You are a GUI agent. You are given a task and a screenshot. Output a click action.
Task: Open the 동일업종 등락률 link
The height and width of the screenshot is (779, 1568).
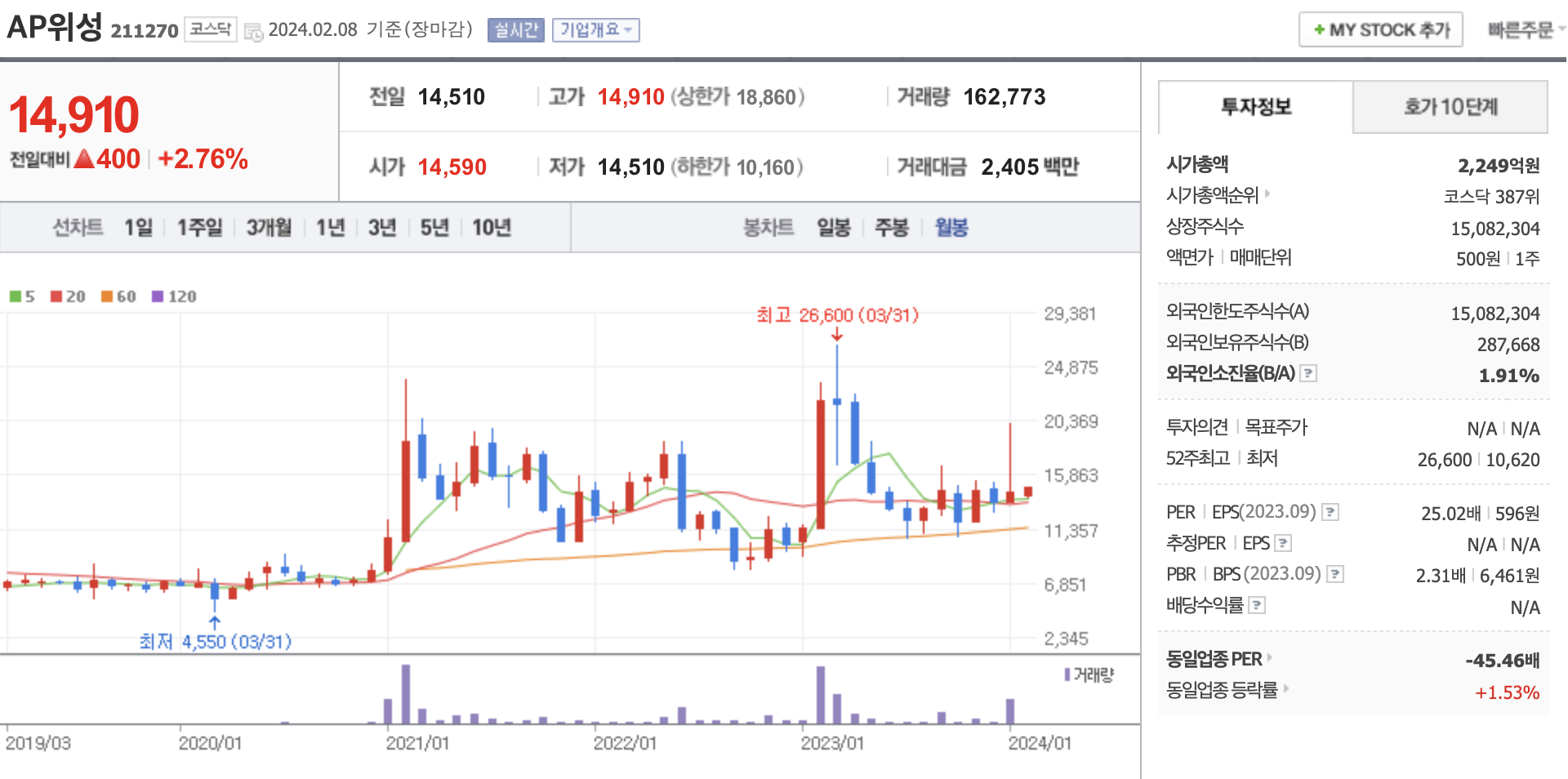tap(1222, 689)
